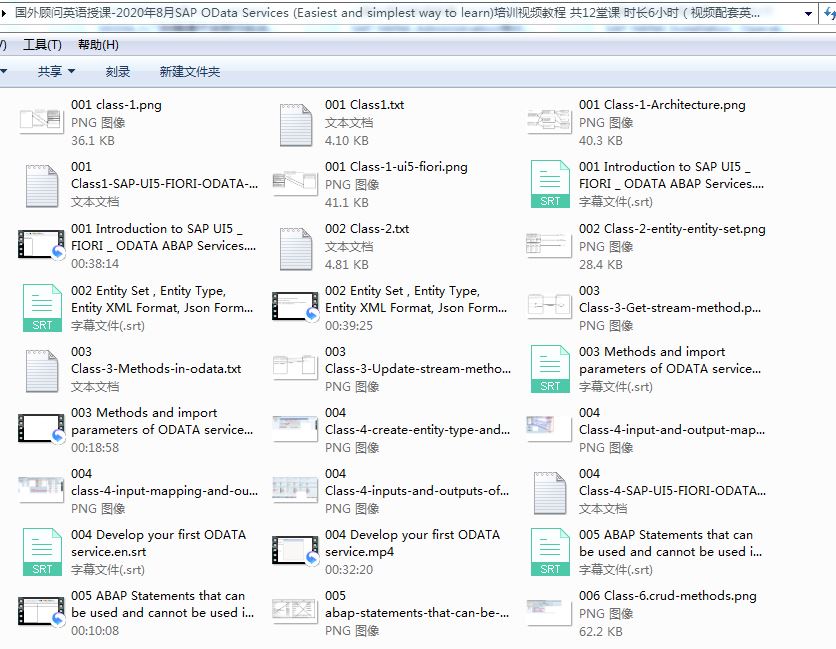Click the 36.1 KB size label
The height and width of the screenshot is (649, 836).
(x=93, y=141)
